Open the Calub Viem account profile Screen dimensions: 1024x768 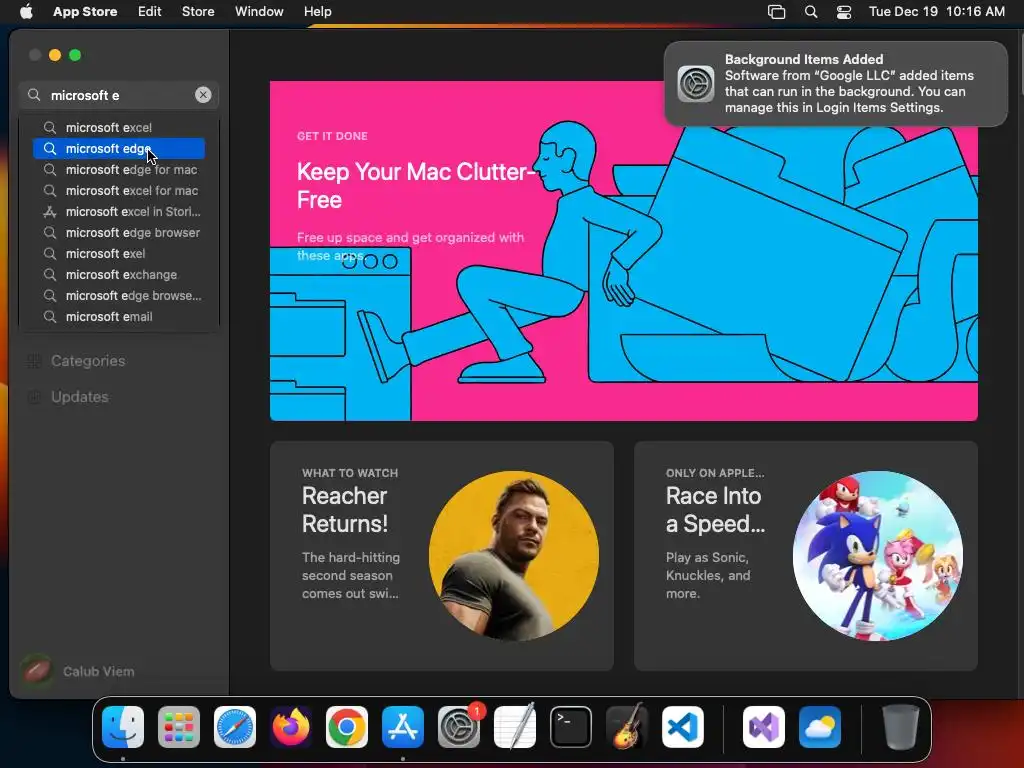coord(78,671)
